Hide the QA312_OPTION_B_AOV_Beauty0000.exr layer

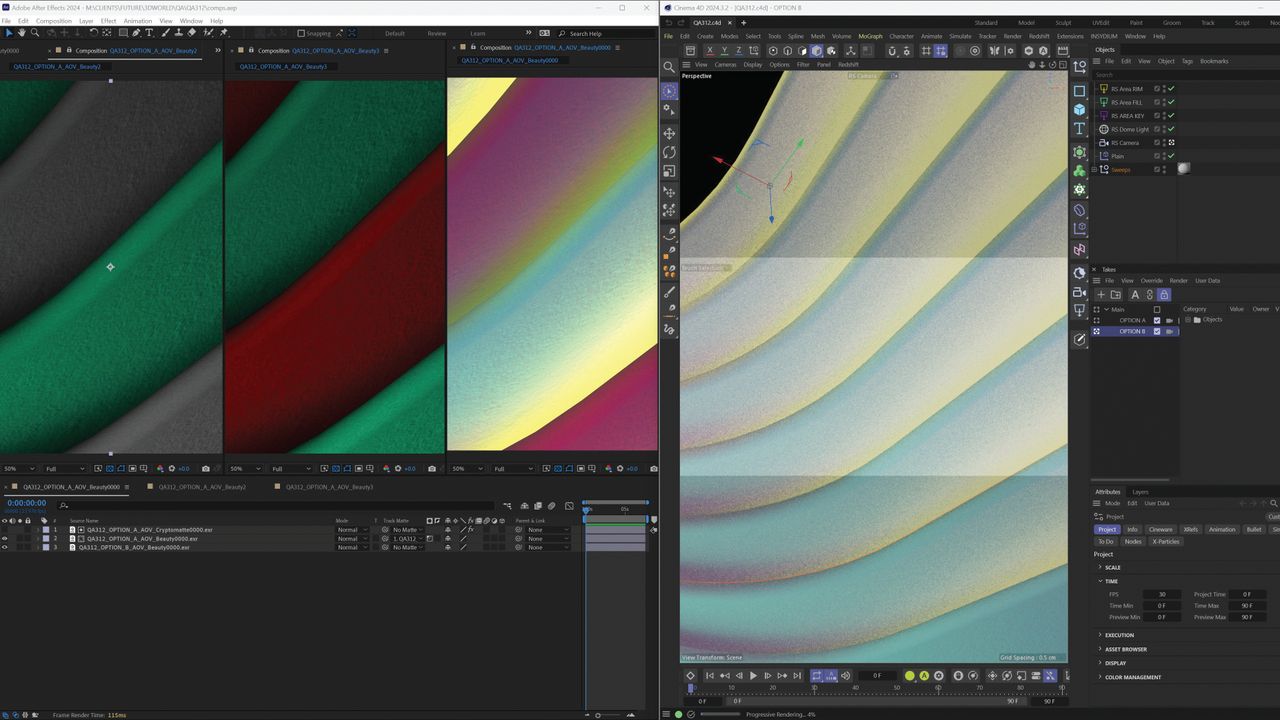pyautogui.click(x=7, y=547)
